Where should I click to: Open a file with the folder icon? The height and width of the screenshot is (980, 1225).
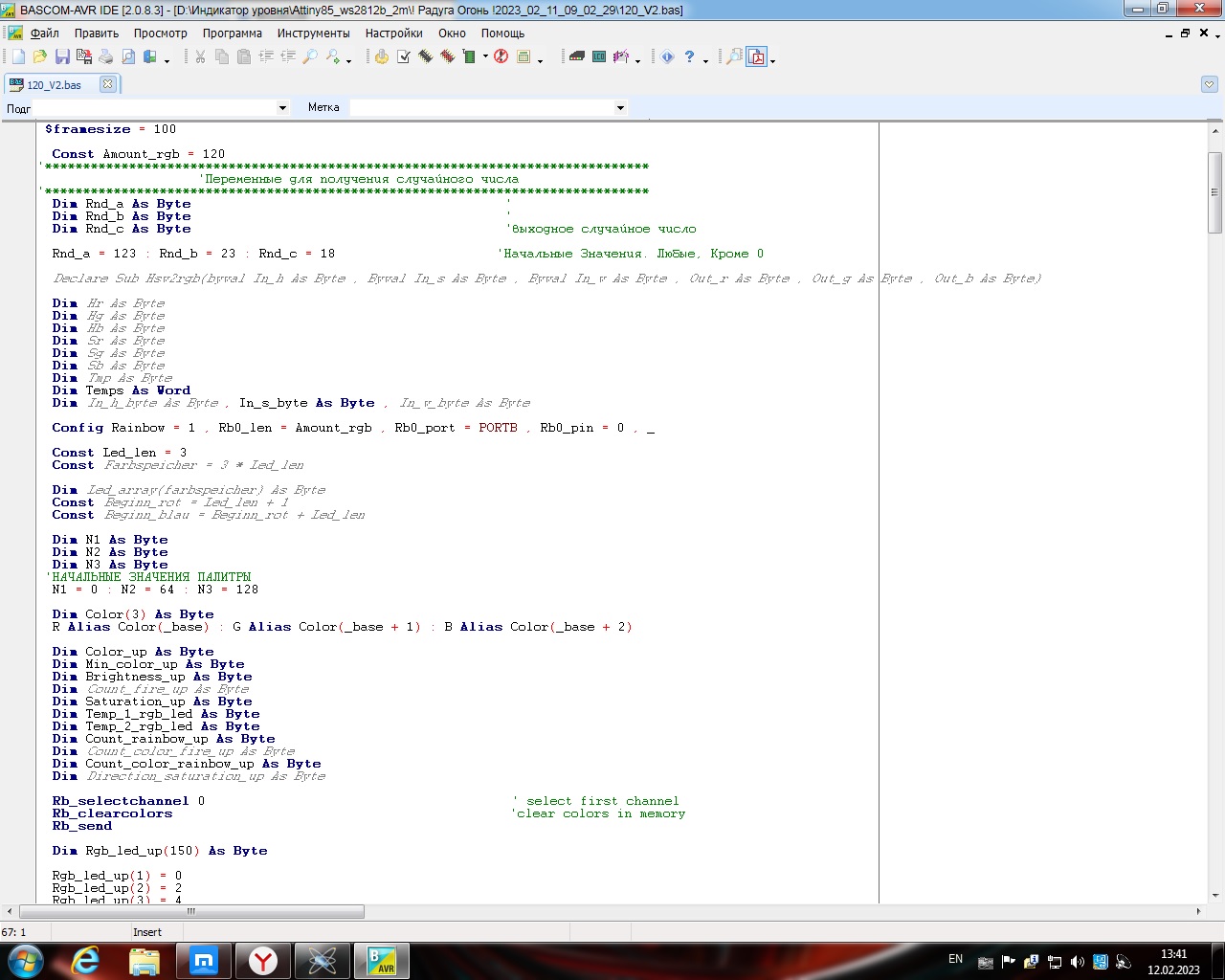pos(39,57)
